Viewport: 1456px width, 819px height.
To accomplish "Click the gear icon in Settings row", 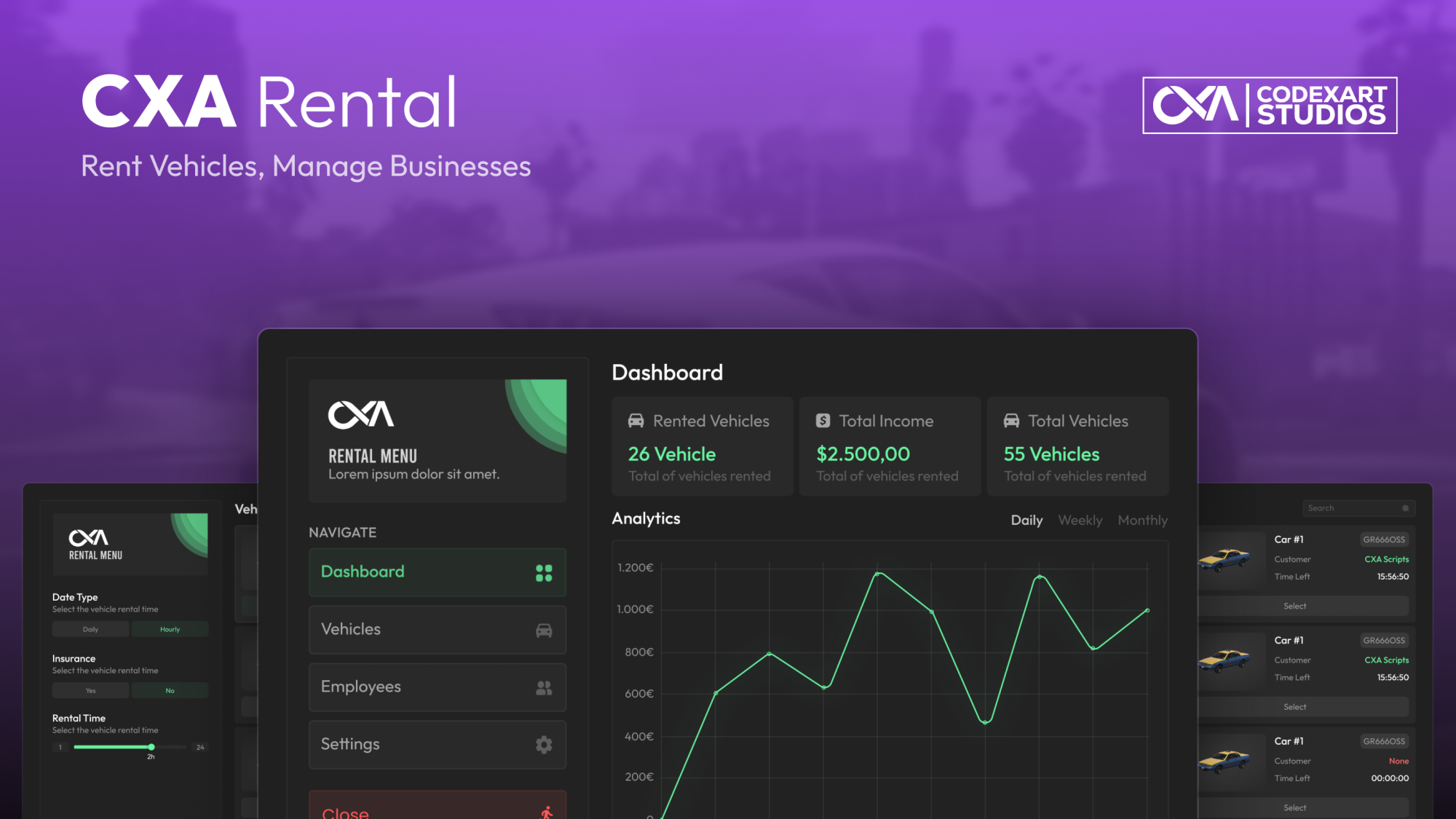I will tap(544, 745).
